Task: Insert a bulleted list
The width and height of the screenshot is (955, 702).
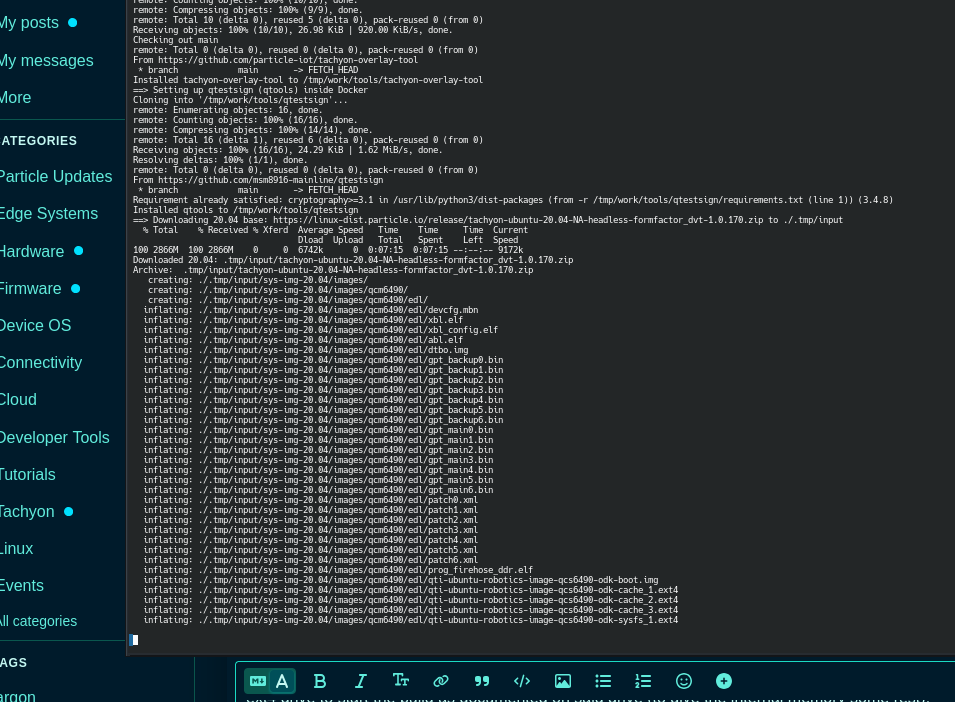Action: (603, 681)
